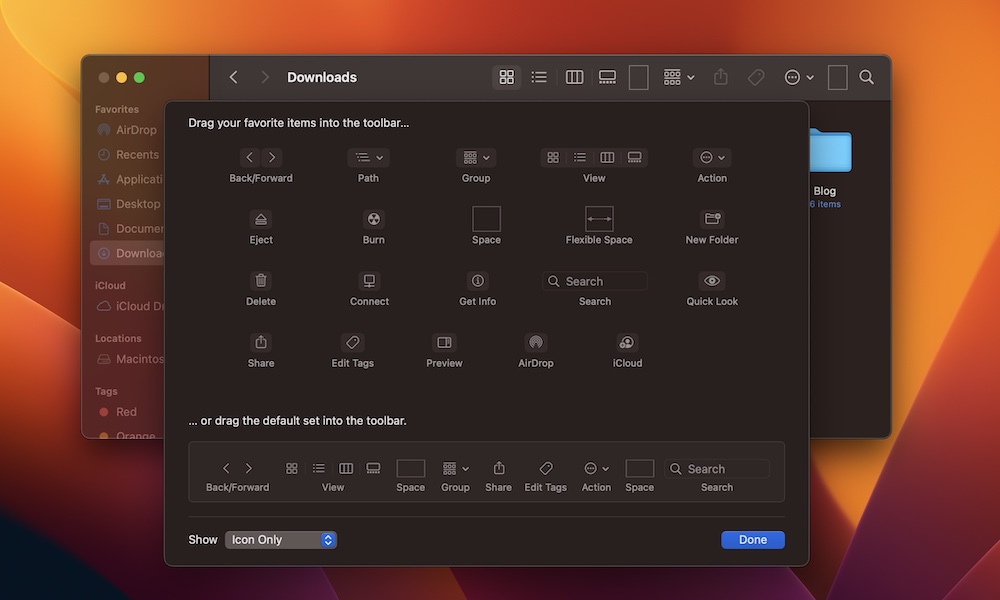Click the back arrow in Finder toolbar
1000x600 pixels.
coord(233,77)
